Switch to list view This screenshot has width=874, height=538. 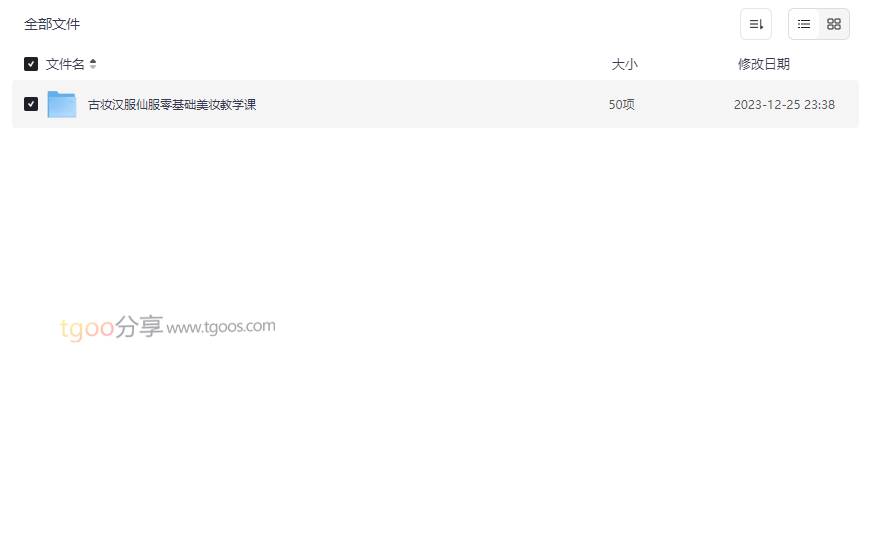pos(803,24)
